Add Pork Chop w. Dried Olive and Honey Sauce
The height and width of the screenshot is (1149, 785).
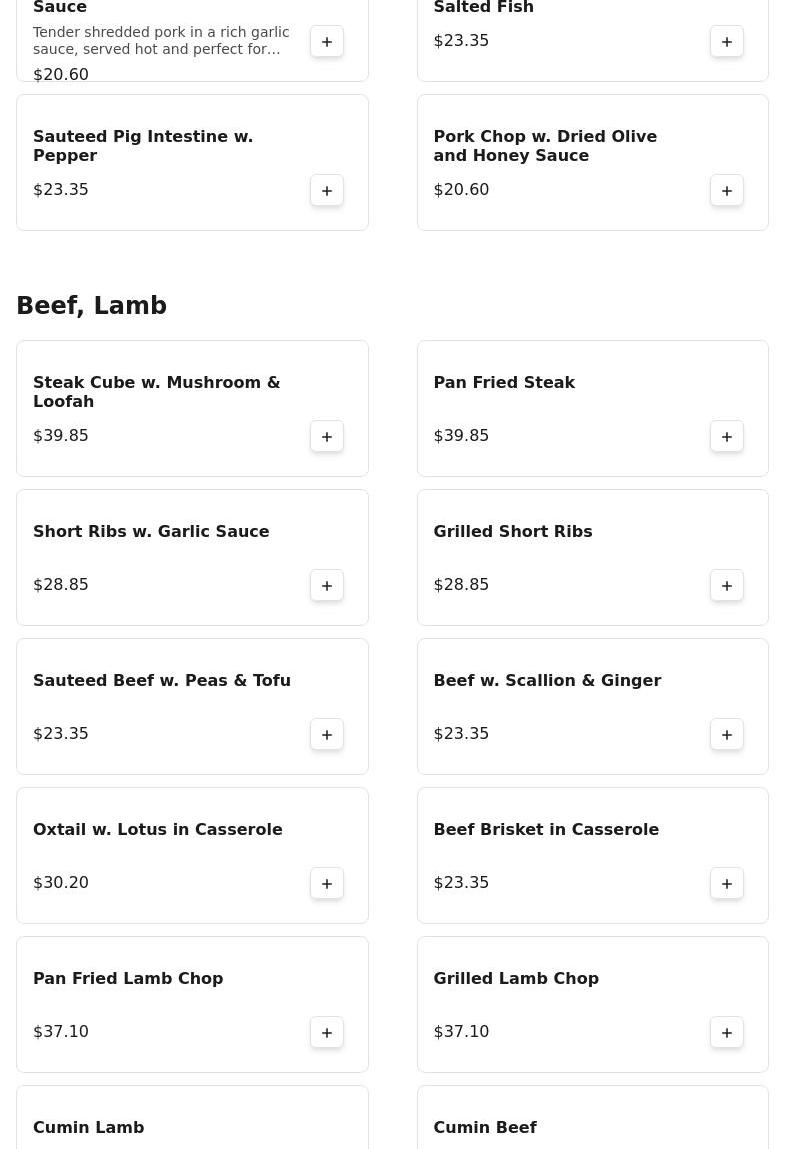tap(727, 190)
